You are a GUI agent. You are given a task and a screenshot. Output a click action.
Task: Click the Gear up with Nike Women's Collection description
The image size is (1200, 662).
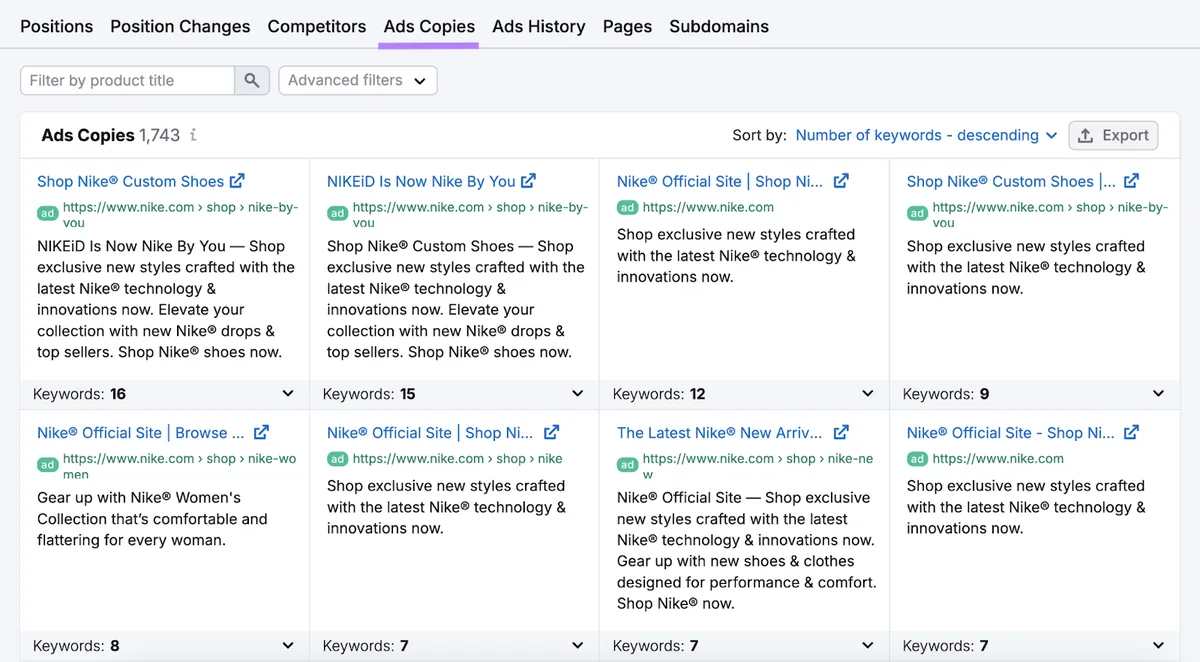tap(152, 519)
